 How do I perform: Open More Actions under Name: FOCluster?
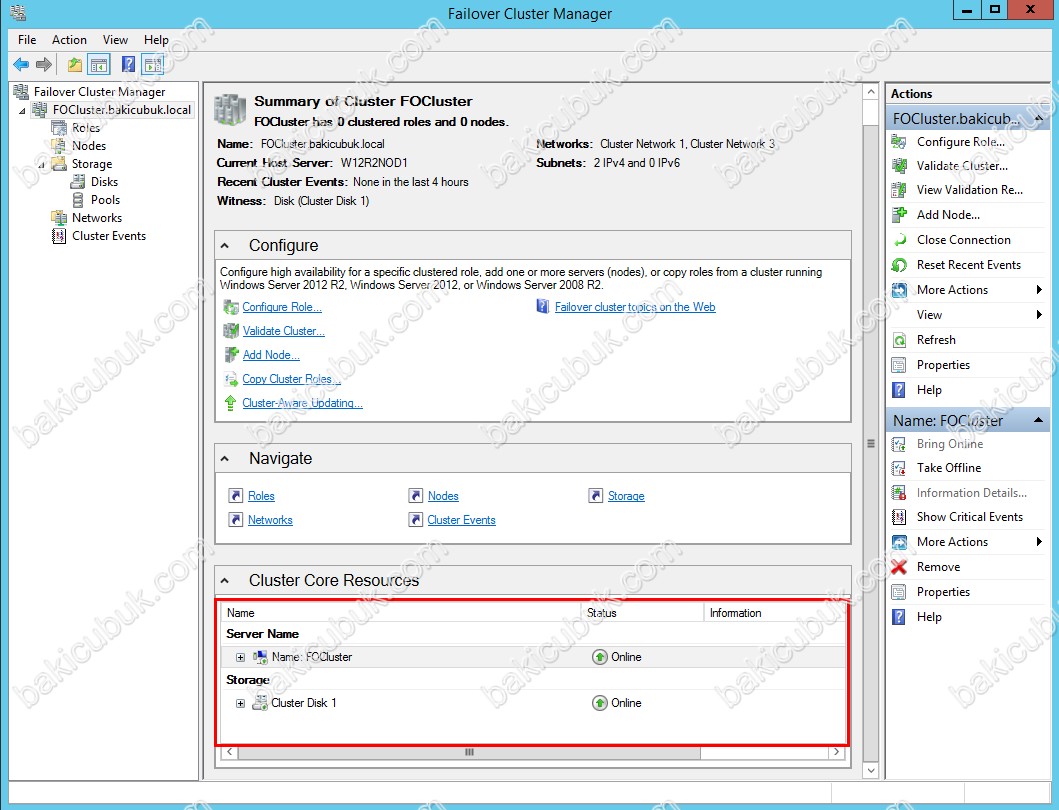coord(967,542)
